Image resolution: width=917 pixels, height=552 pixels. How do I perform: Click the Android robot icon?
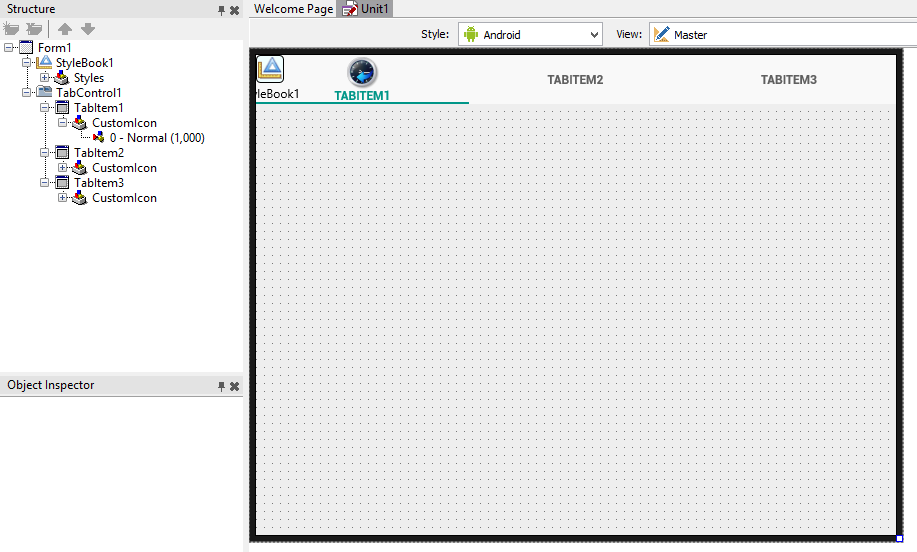(471, 34)
